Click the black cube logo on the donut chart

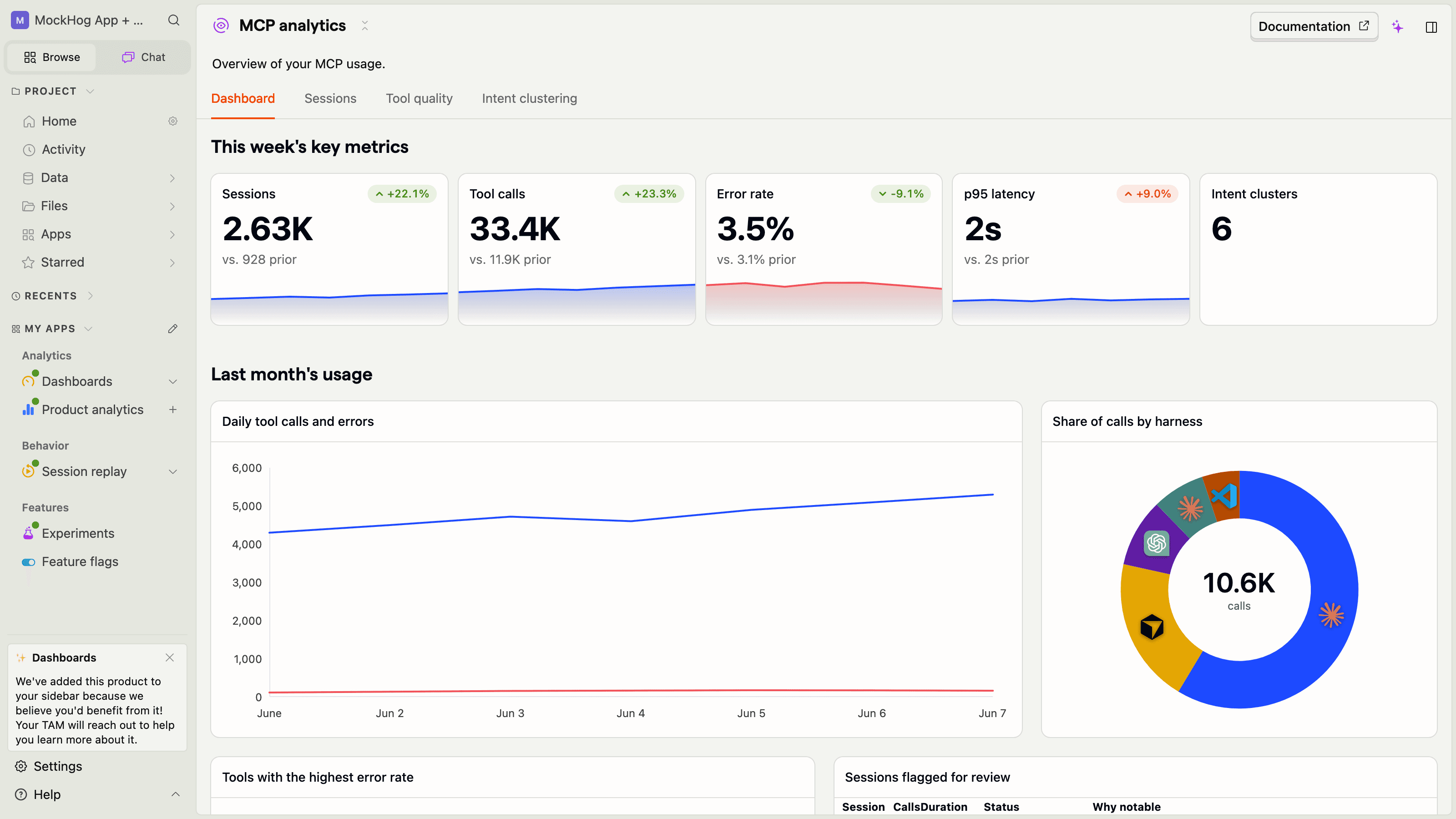[1152, 627]
